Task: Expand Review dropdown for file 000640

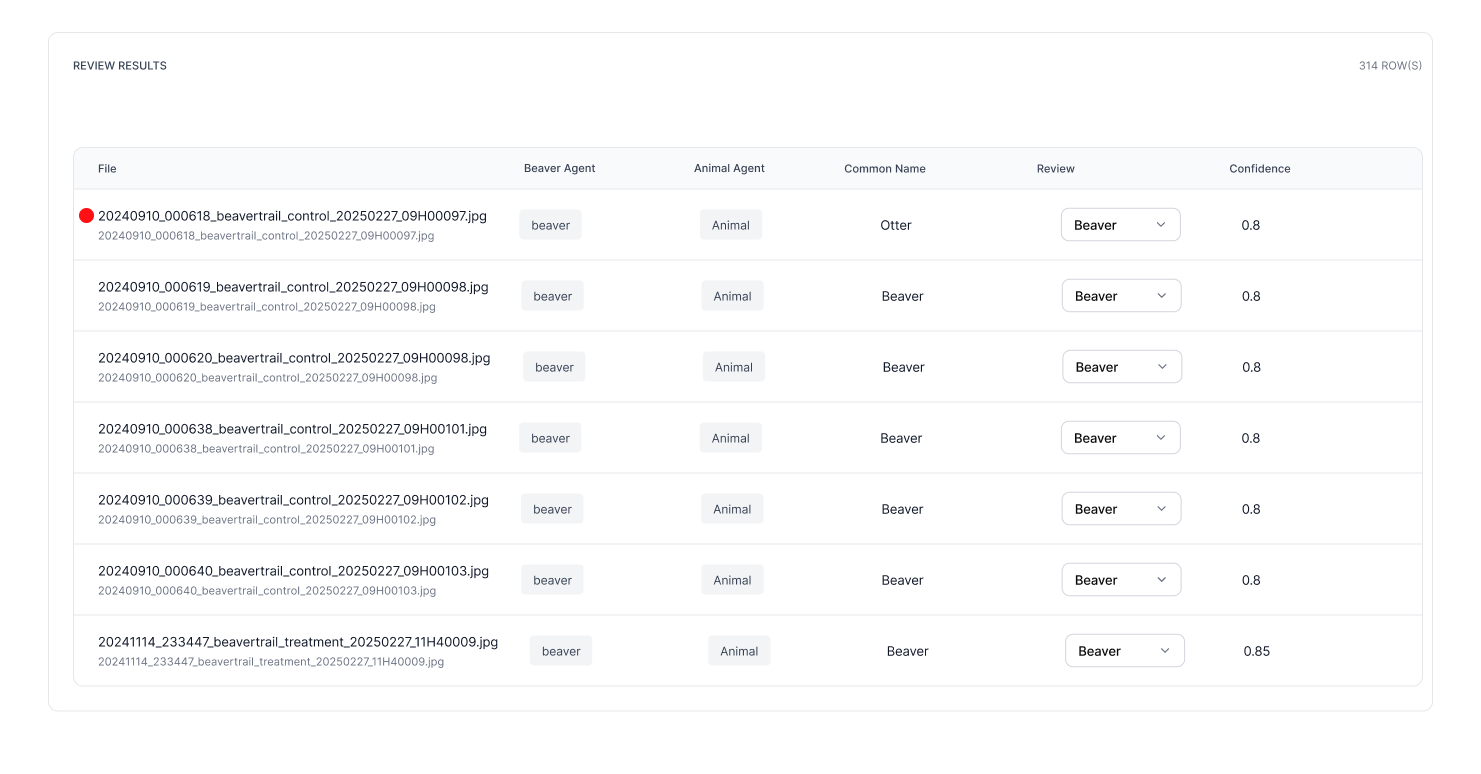Action: 1121,580
